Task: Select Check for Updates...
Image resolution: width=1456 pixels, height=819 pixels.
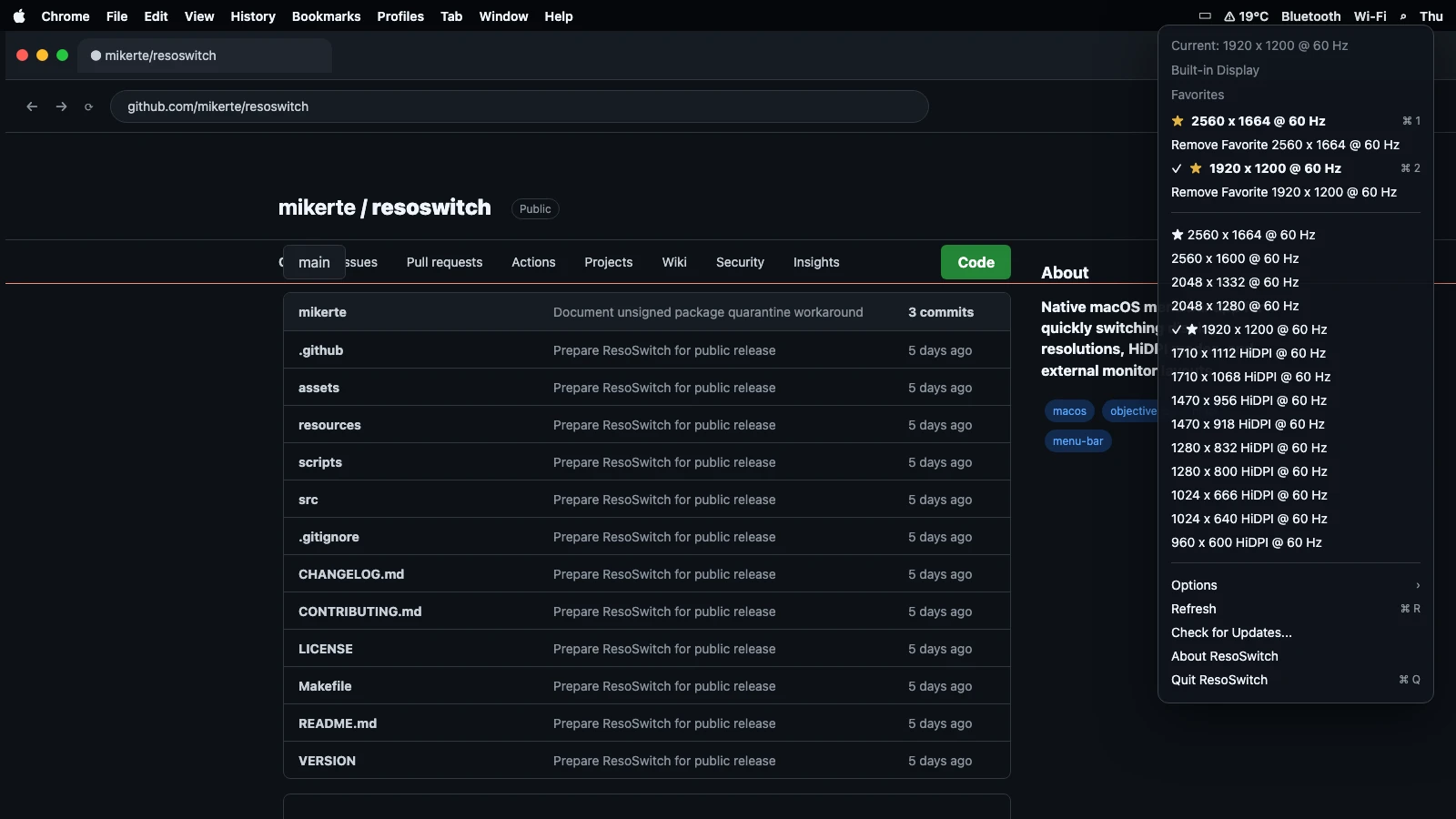Action: 1296,632
